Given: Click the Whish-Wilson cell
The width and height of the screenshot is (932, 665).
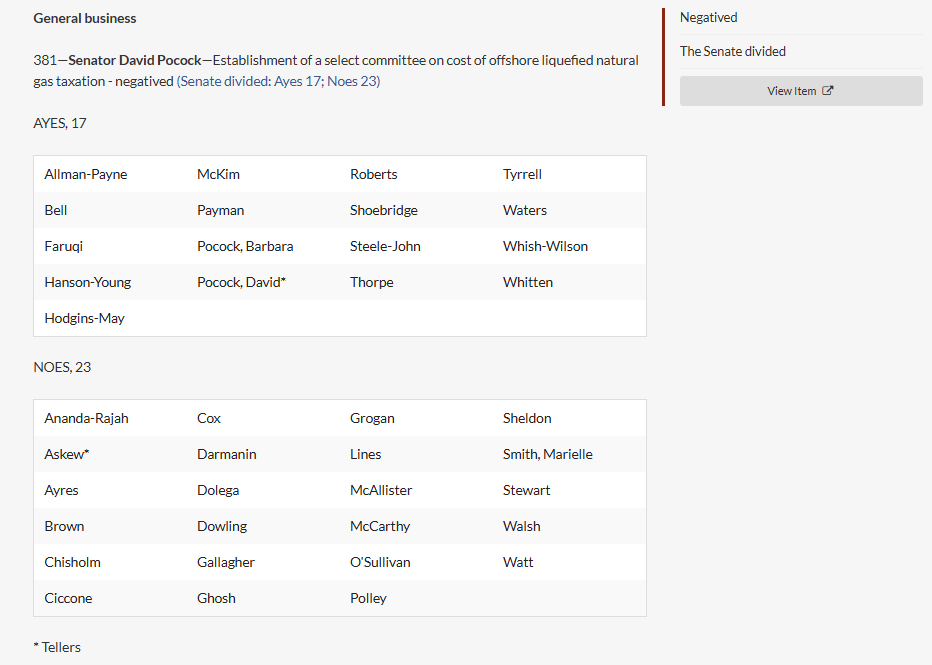Looking at the screenshot, I should click(545, 246).
